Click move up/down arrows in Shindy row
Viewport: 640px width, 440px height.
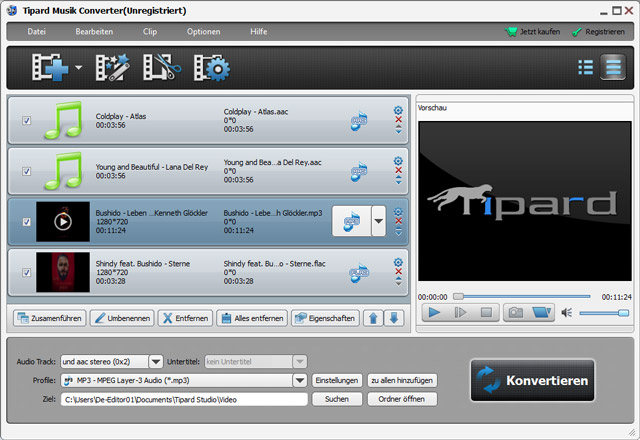coord(398,281)
